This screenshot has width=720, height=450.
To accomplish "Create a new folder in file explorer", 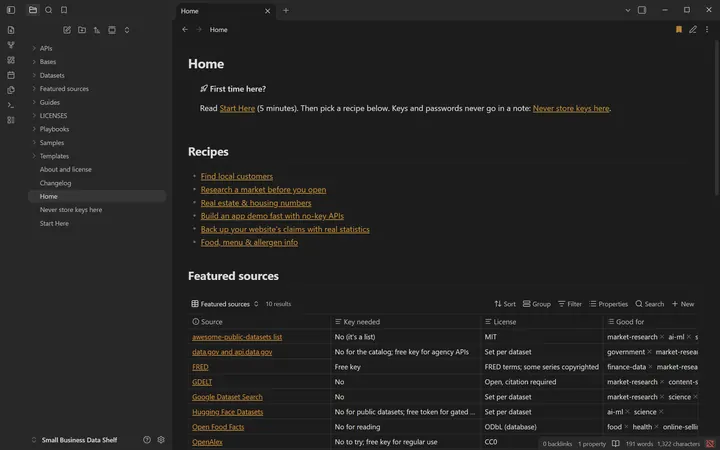I will pyautogui.click(x=82, y=30).
